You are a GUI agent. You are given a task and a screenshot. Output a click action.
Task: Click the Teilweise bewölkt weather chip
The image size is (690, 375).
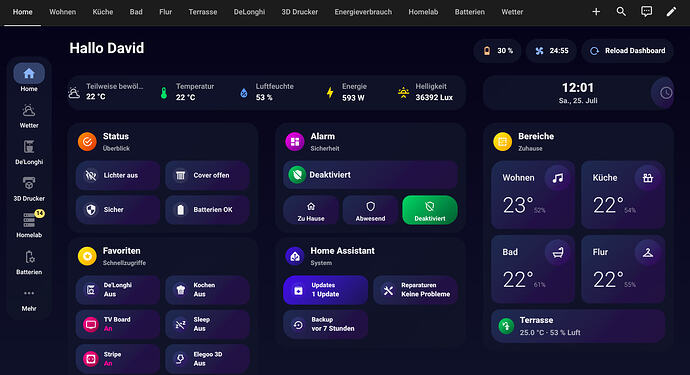coord(107,92)
